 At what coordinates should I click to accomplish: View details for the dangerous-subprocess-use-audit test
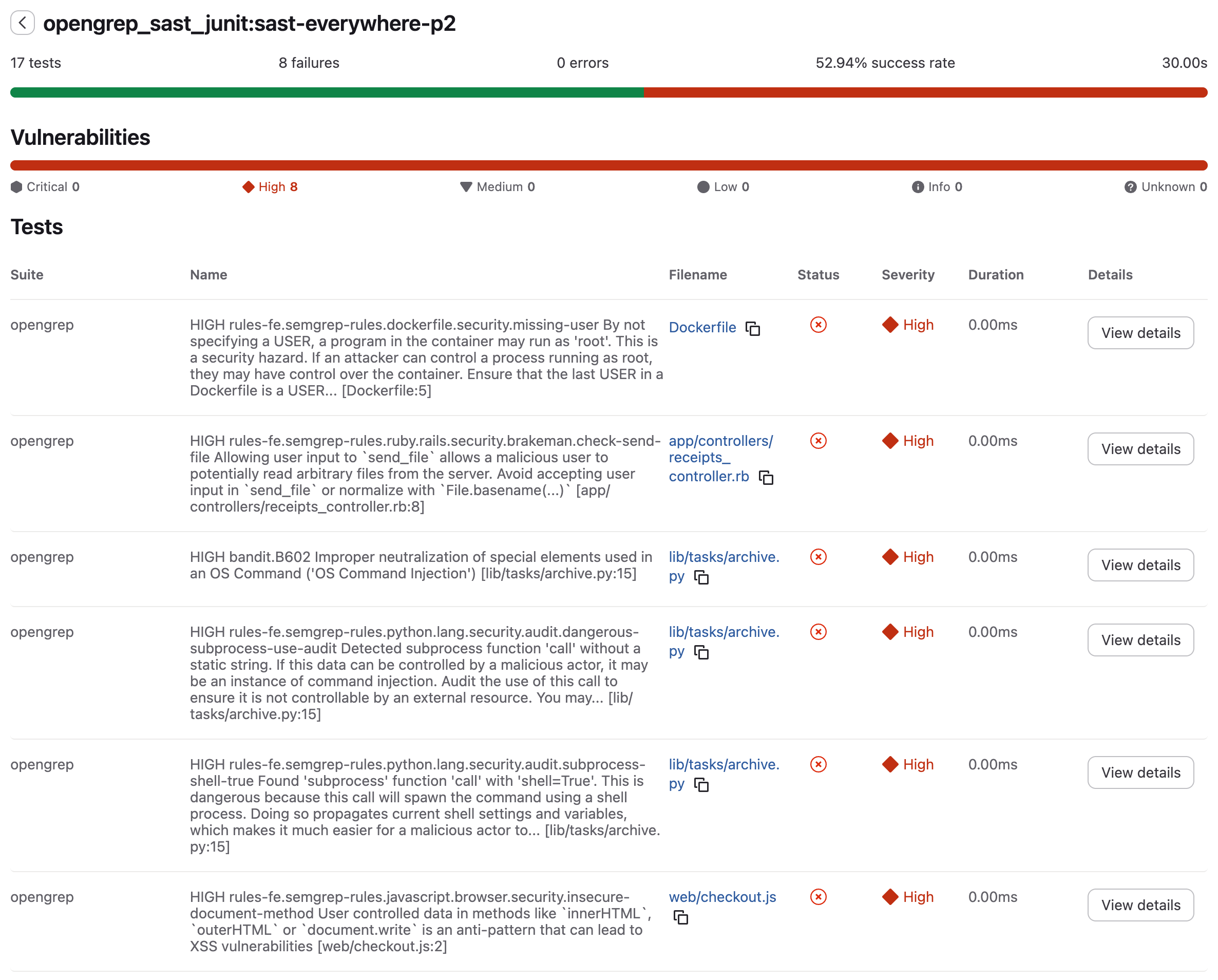1140,640
